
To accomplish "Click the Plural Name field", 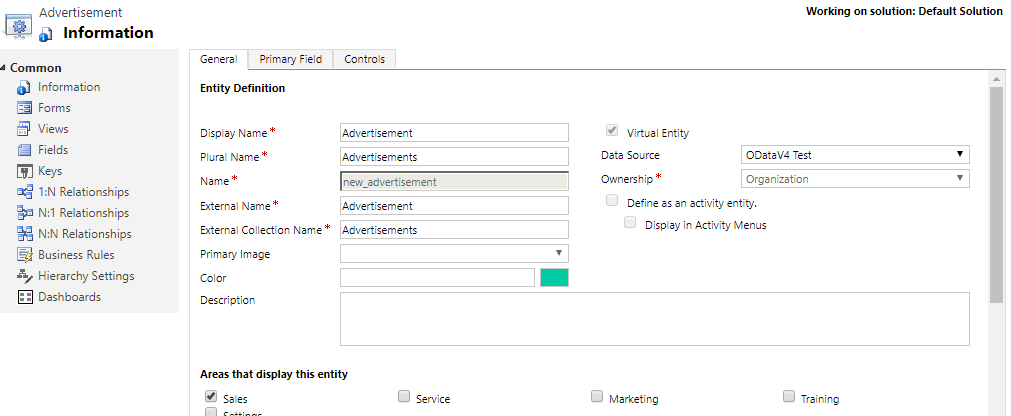I will coord(455,157).
